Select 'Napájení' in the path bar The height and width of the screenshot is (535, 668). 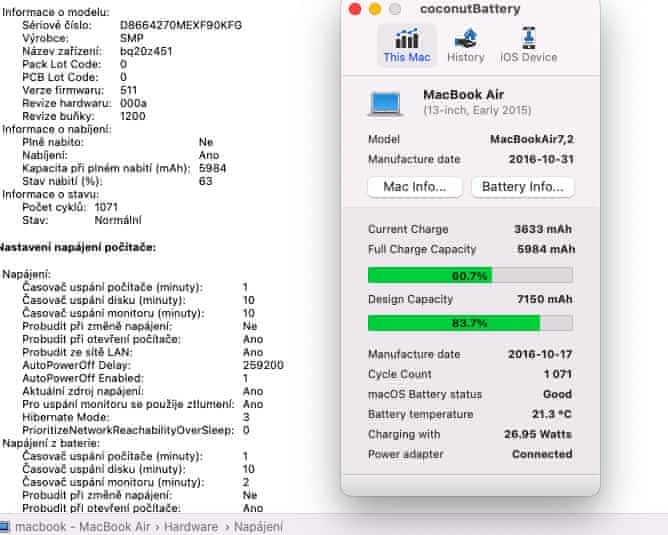coord(258,527)
